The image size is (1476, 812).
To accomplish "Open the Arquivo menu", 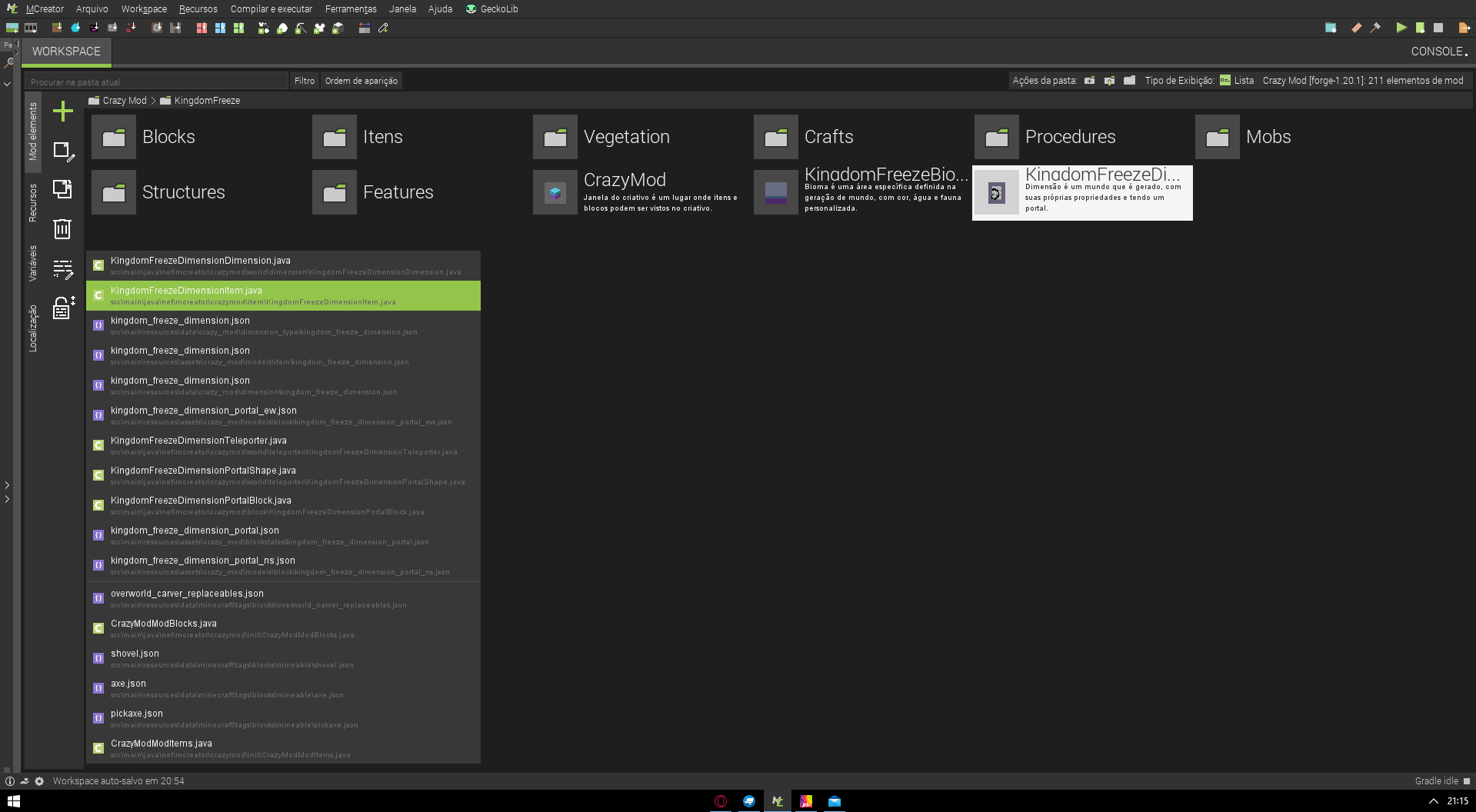I will click(92, 9).
